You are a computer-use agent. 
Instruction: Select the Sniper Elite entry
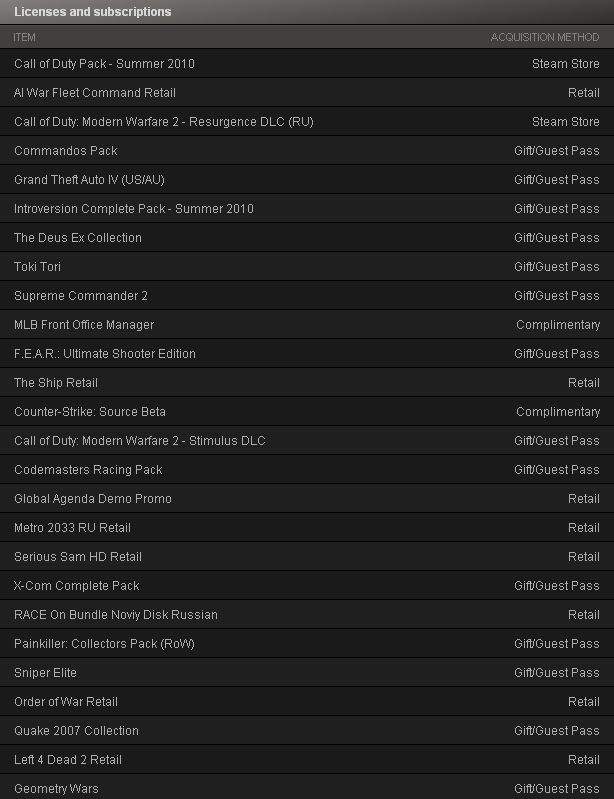307,673
